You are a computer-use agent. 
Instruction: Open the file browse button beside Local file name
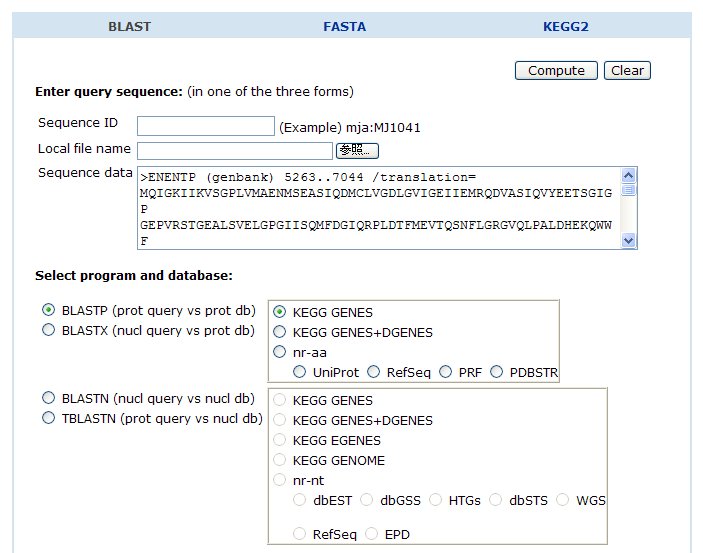(x=357, y=151)
